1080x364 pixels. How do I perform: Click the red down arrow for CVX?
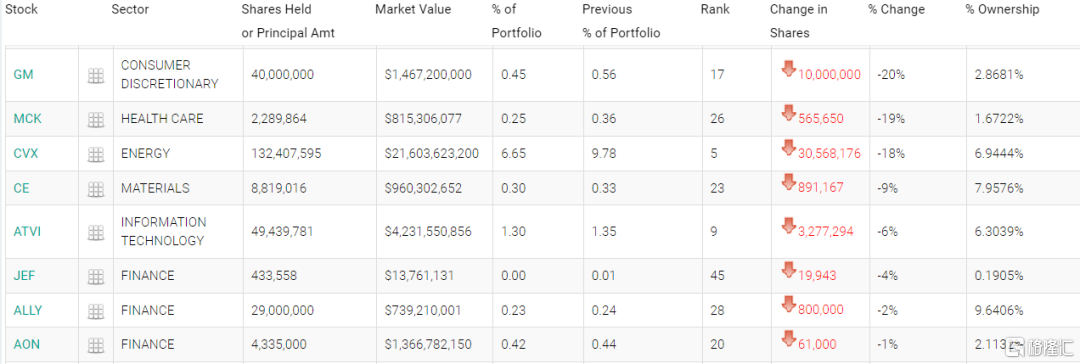tap(789, 148)
